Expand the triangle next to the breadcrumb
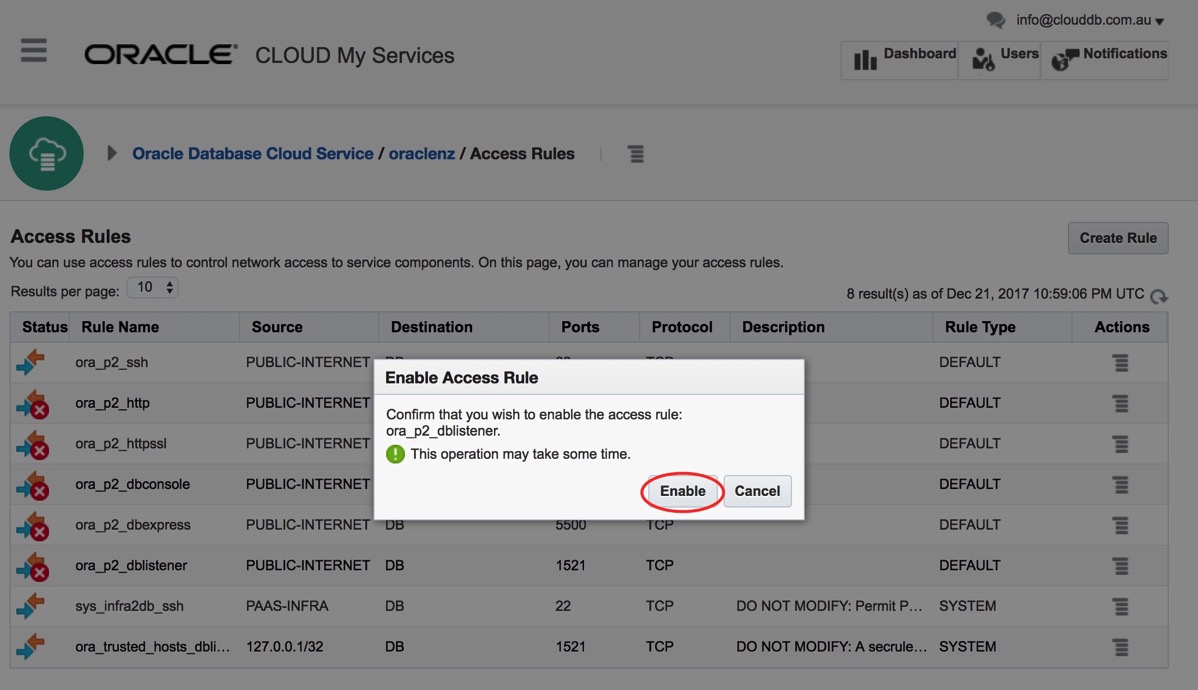The width and height of the screenshot is (1198, 690). (x=112, y=154)
